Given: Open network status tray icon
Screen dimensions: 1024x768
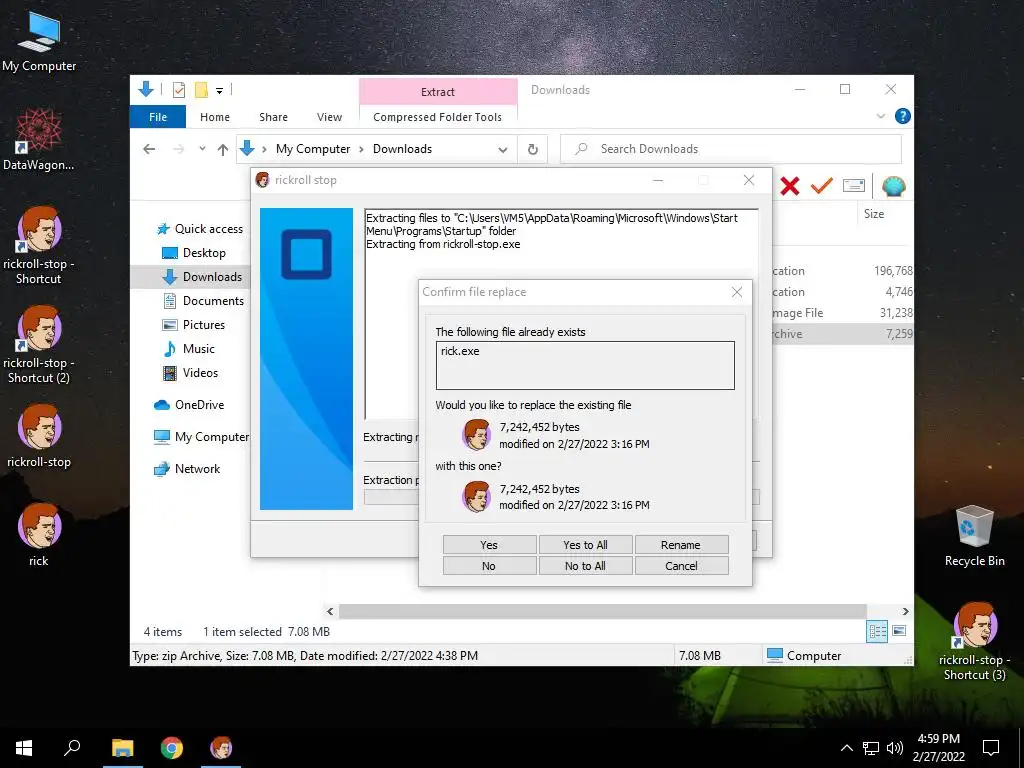Looking at the screenshot, I should coord(871,748).
